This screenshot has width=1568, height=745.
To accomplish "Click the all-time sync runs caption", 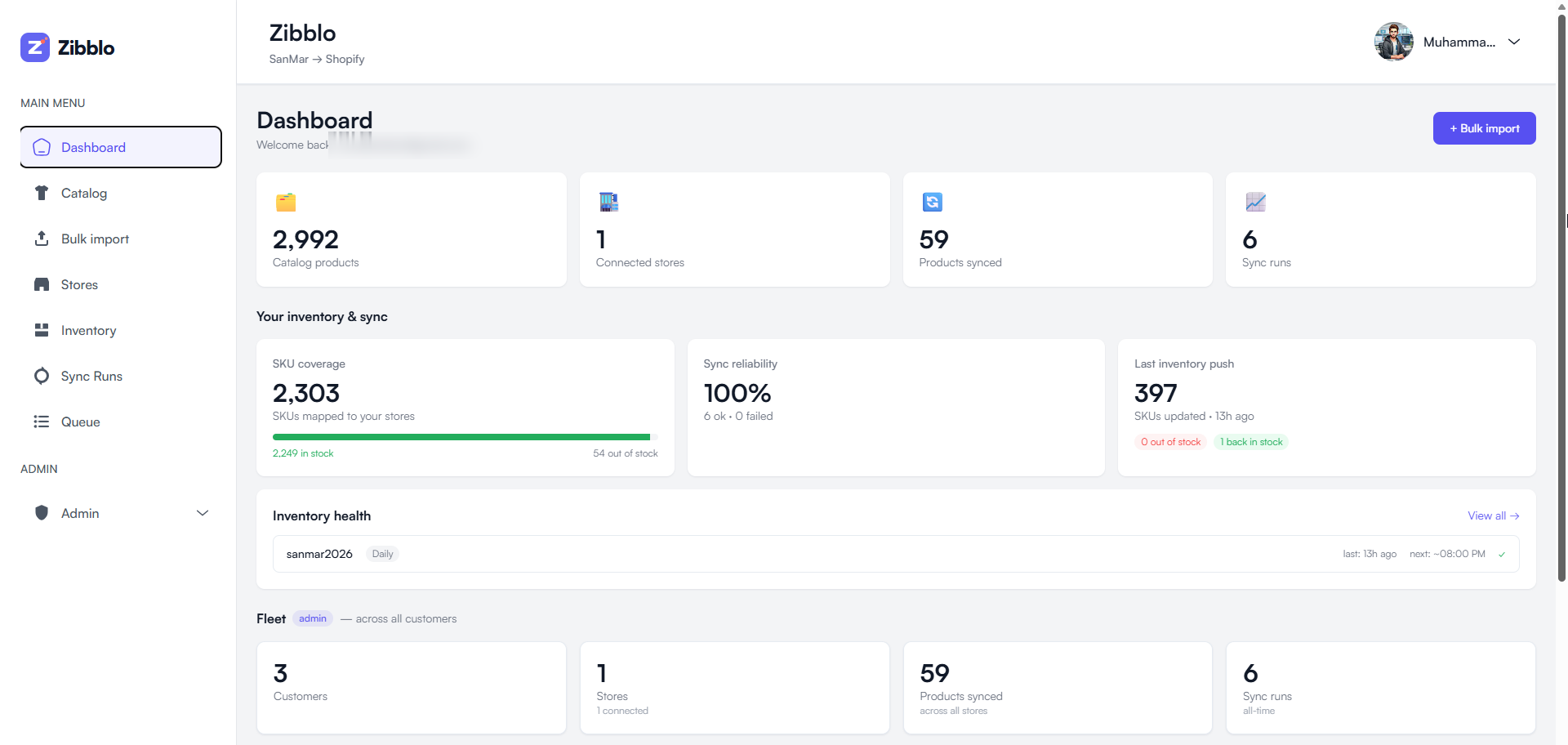I will [1258, 711].
